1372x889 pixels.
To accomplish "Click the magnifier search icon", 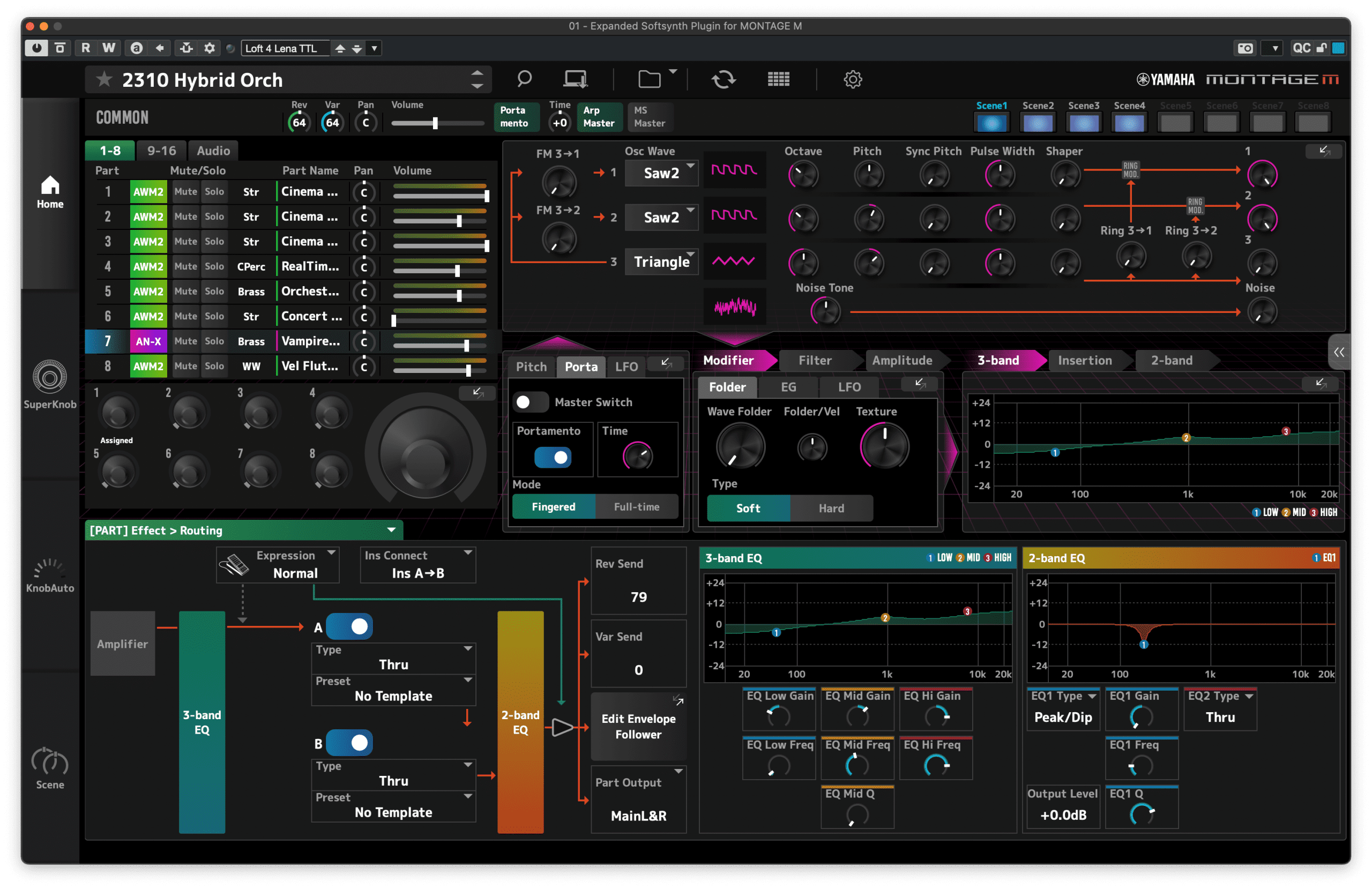I will coord(524,79).
